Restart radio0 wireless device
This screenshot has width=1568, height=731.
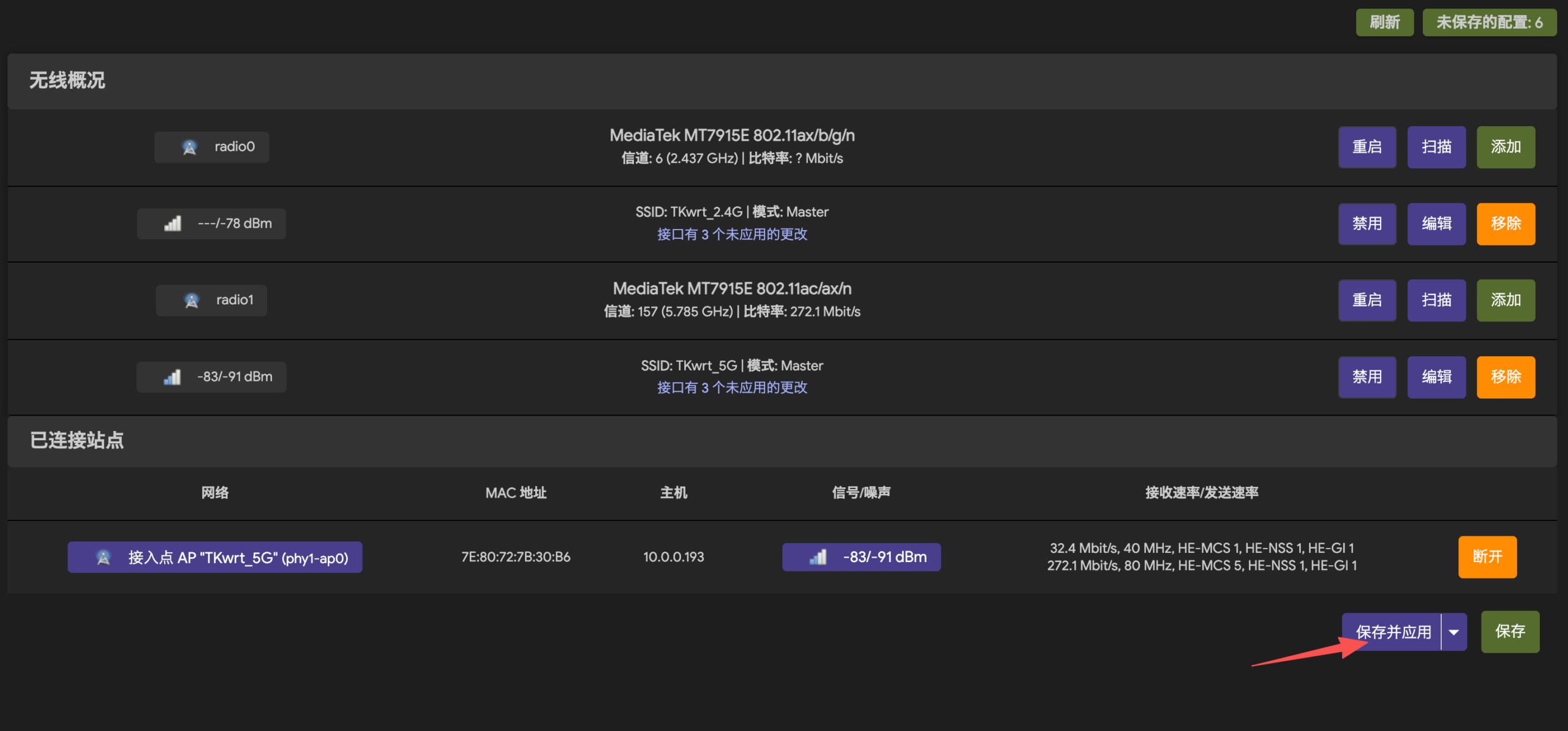pyautogui.click(x=1366, y=147)
